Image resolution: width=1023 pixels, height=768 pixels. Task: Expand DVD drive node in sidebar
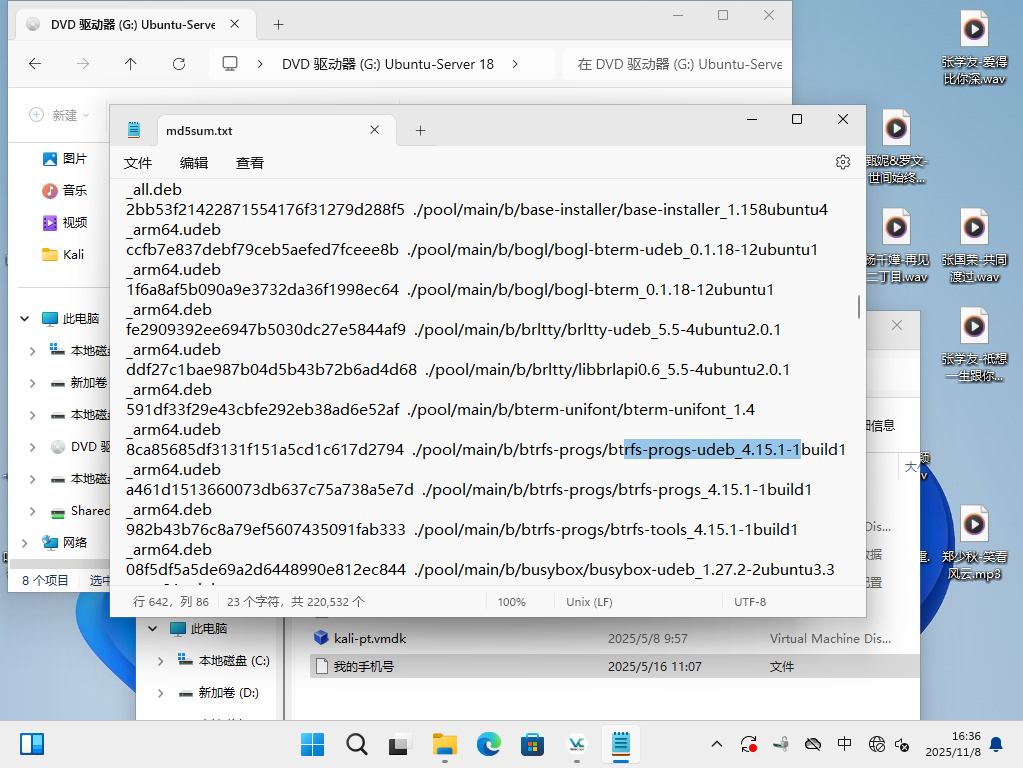point(32,447)
